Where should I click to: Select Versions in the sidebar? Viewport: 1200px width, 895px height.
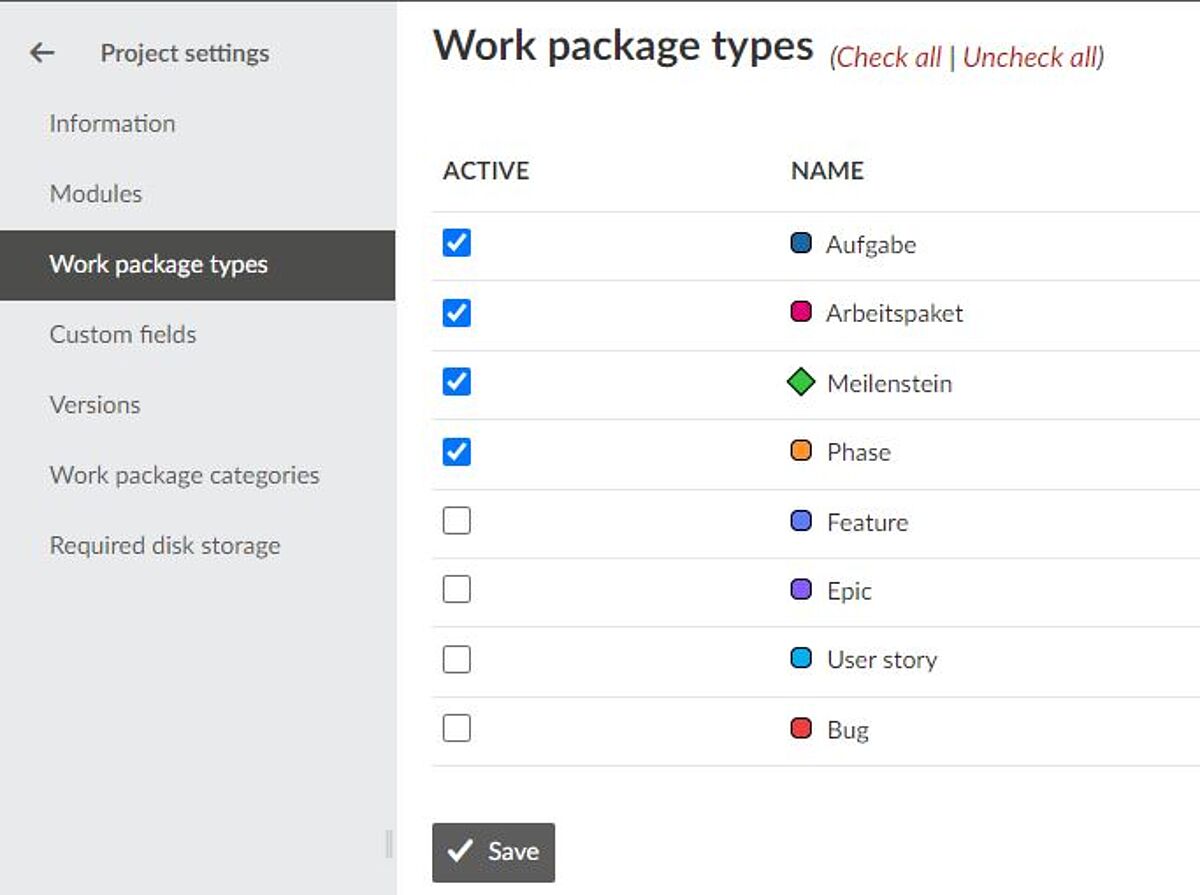(x=95, y=405)
